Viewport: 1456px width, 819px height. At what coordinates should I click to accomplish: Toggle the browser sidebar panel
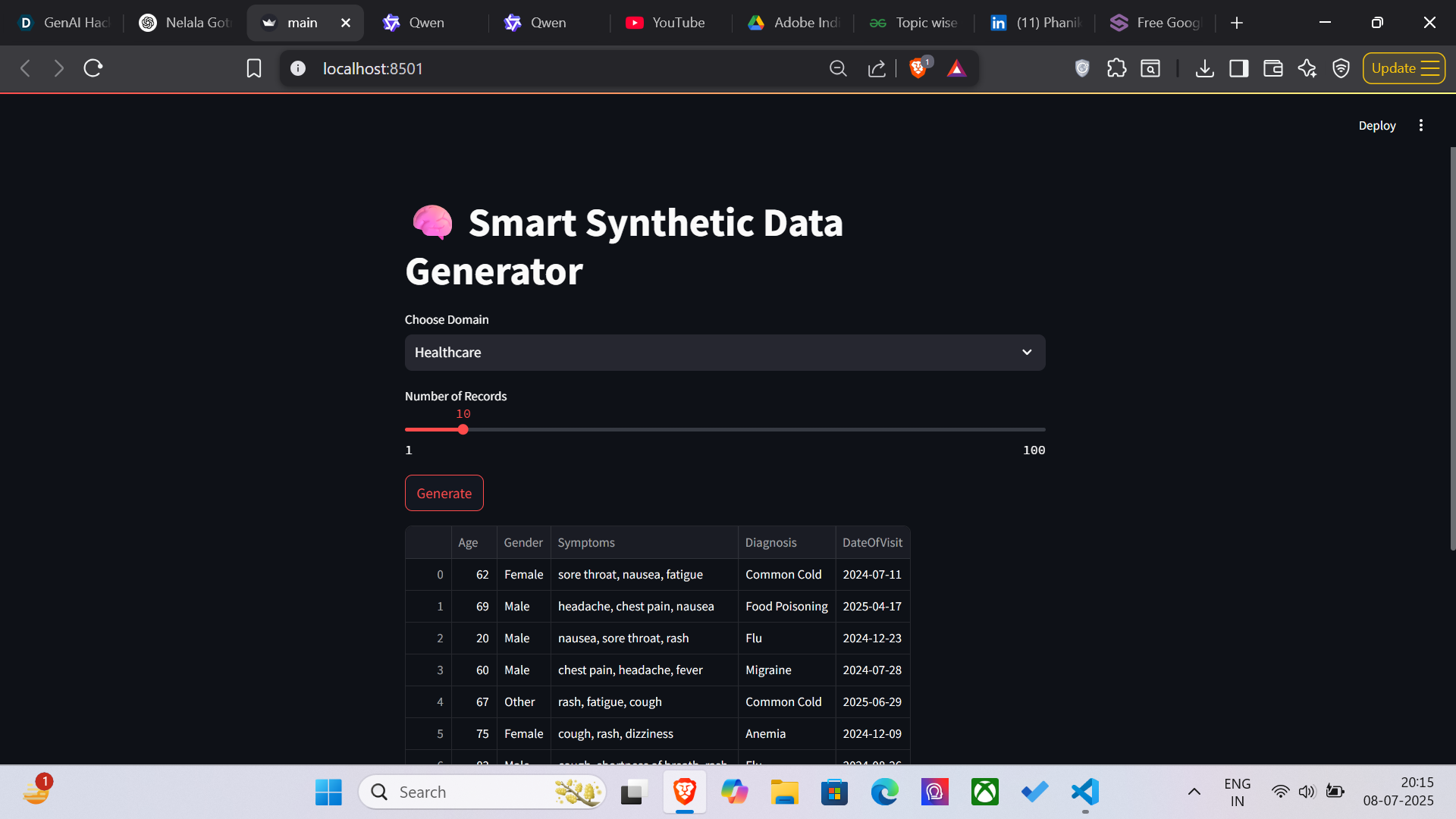(1238, 69)
